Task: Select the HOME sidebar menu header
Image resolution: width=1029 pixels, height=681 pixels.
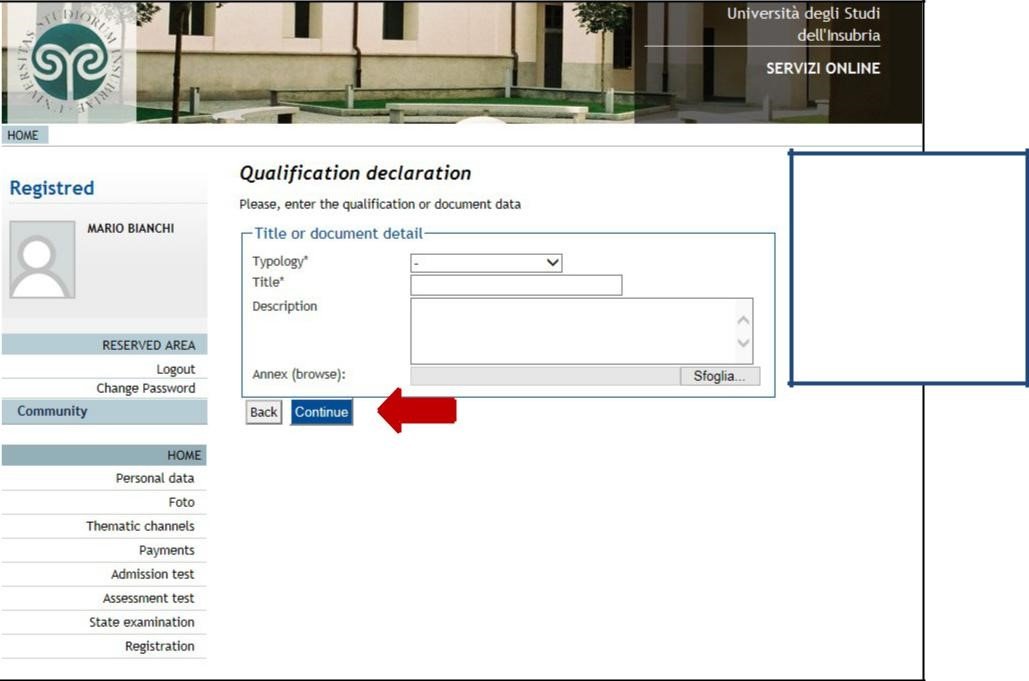Action: click(x=104, y=455)
